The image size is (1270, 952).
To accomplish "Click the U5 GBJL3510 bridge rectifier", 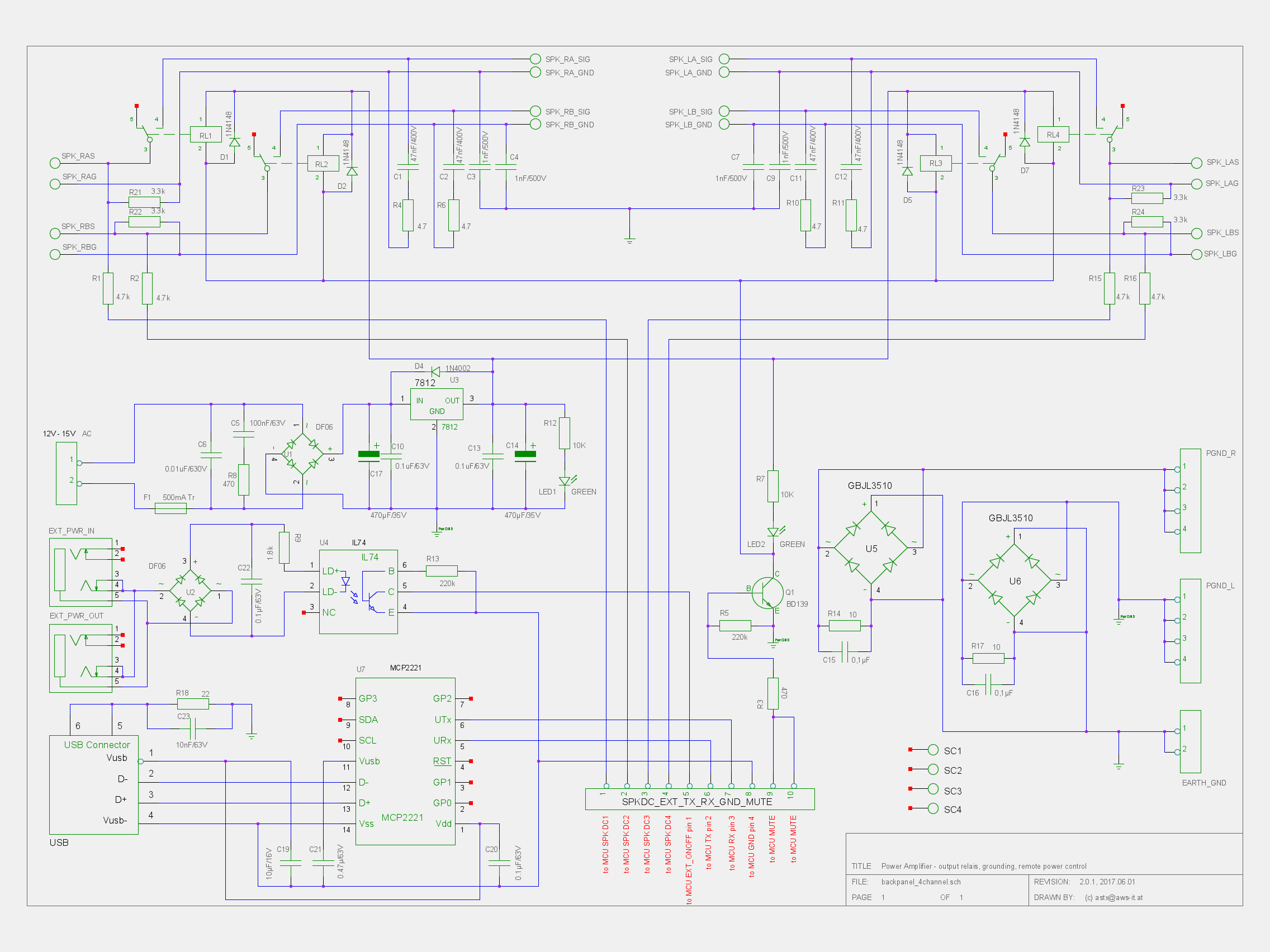I will click(x=871, y=548).
